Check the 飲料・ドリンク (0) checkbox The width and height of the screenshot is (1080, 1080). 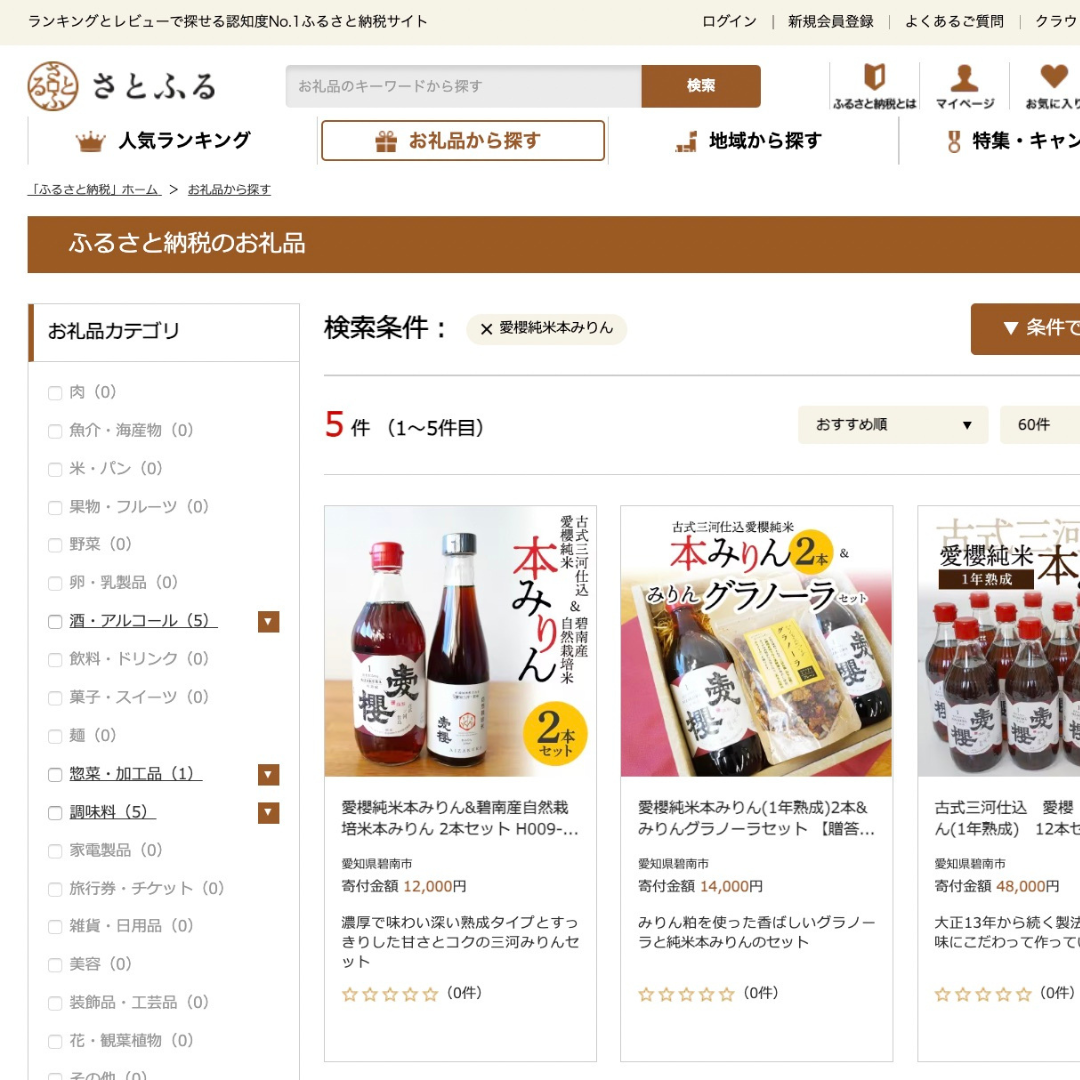tap(55, 660)
